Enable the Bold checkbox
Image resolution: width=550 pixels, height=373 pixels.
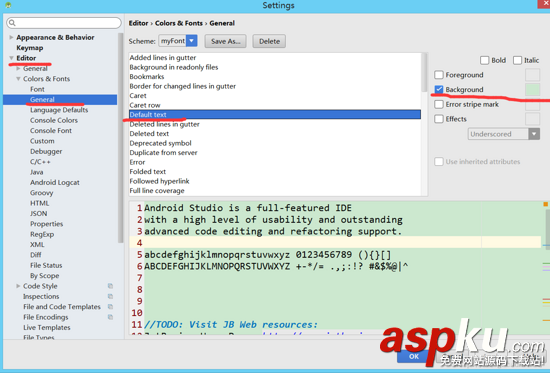(x=484, y=60)
